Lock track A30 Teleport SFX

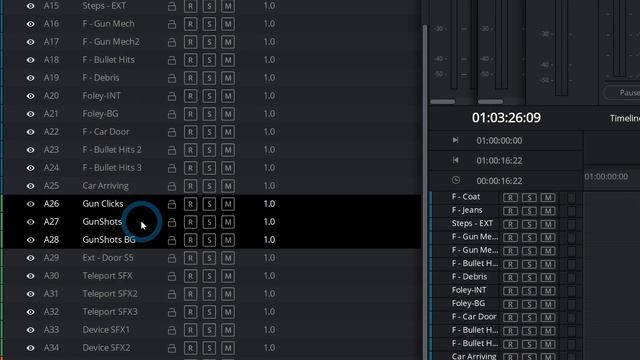click(x=172, y=276)
